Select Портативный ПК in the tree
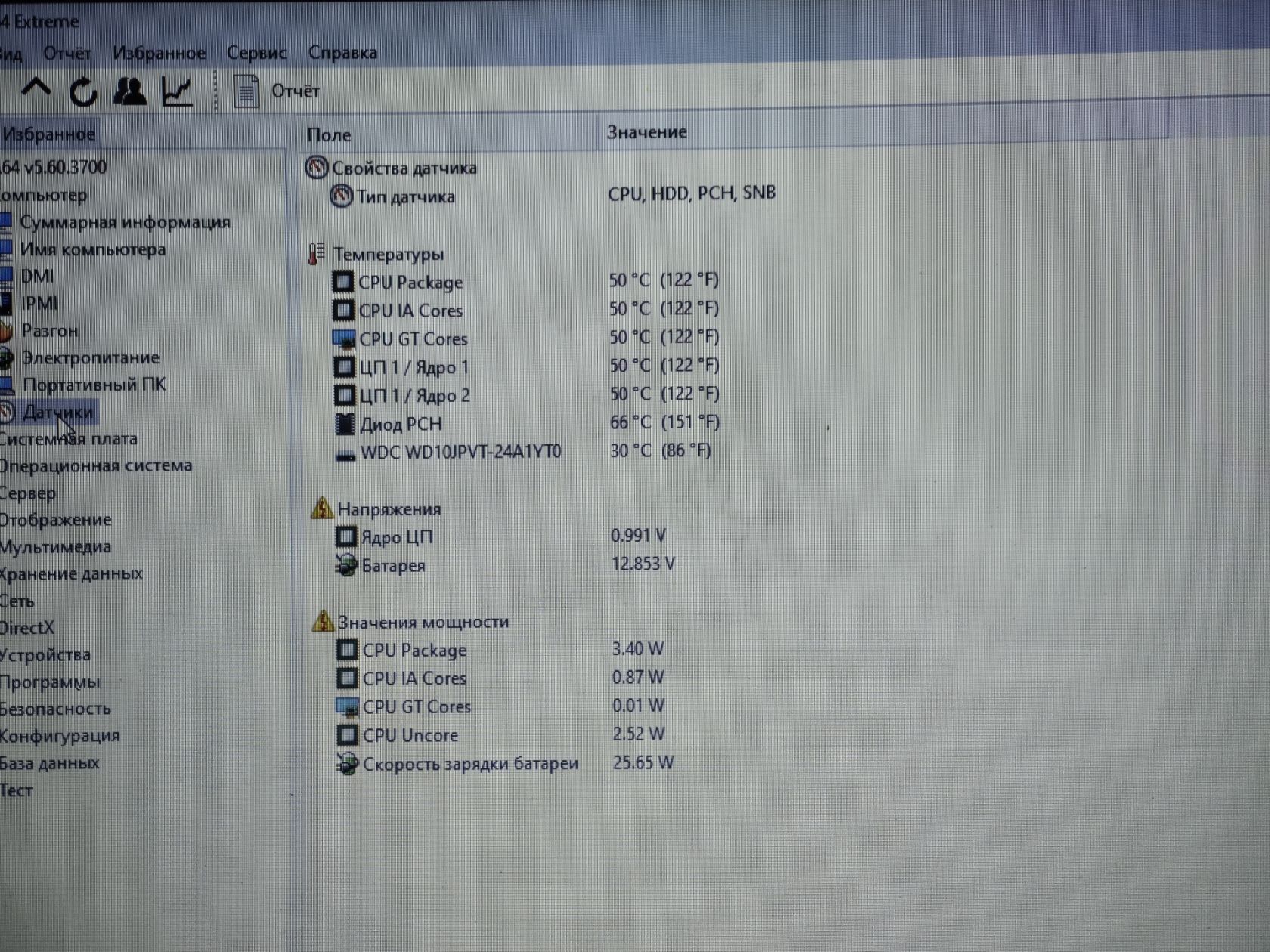The width and height of the screenshot is (1270, 952). 94,385
